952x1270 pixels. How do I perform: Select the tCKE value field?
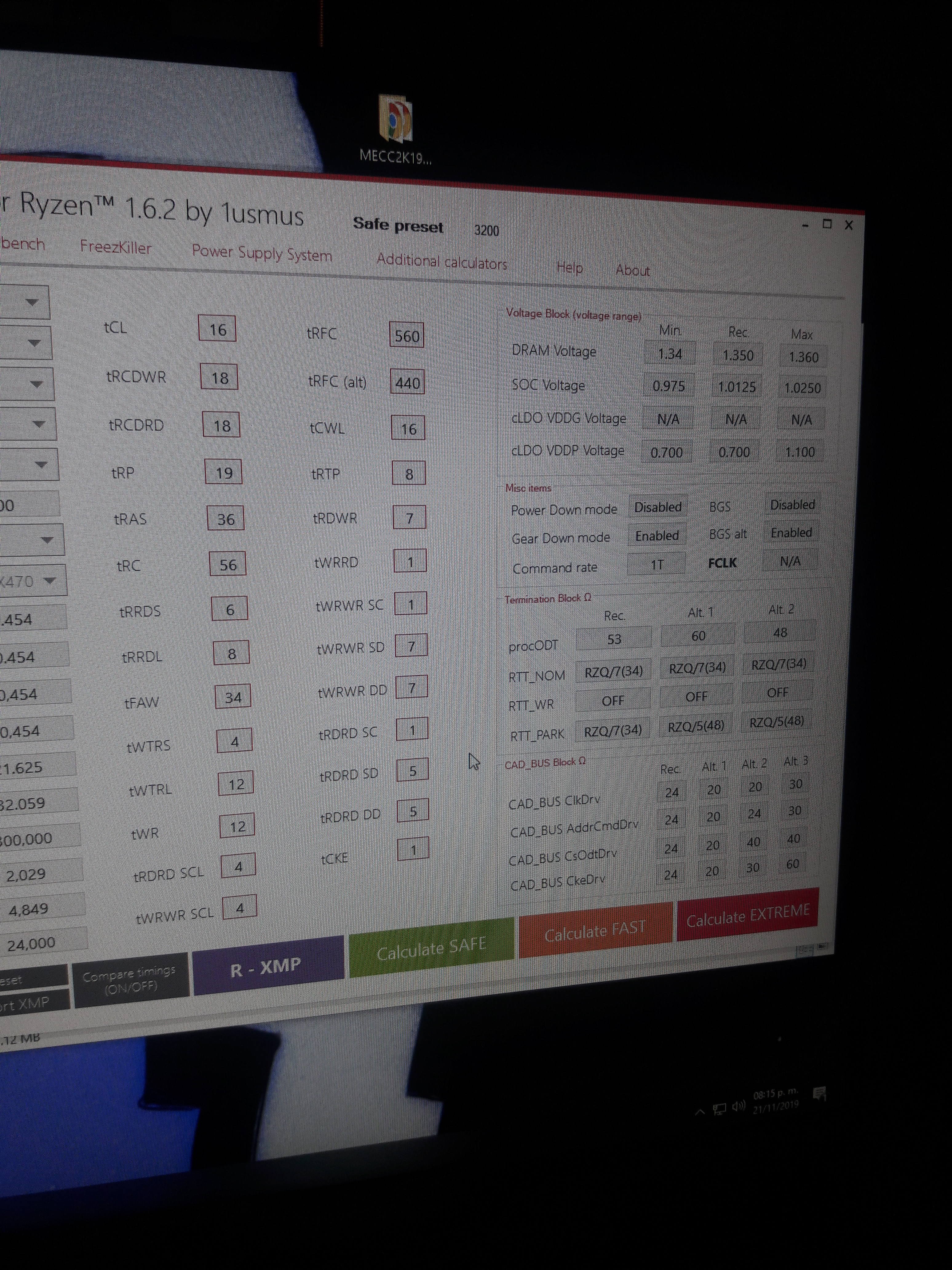point(413,850)
